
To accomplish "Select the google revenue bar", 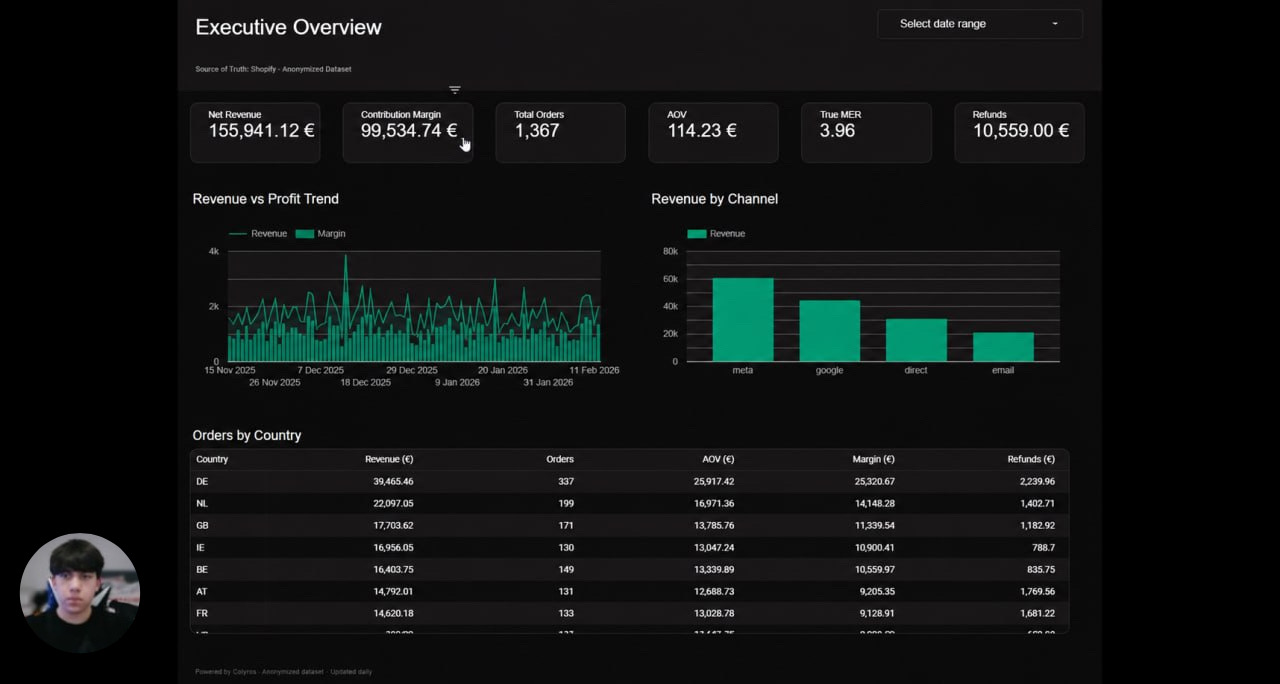I will click(x=829, y=331).
